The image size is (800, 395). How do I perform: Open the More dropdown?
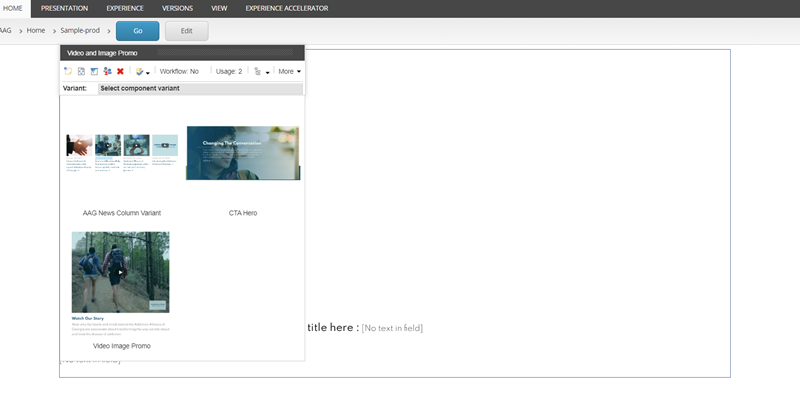pos(289,71)
